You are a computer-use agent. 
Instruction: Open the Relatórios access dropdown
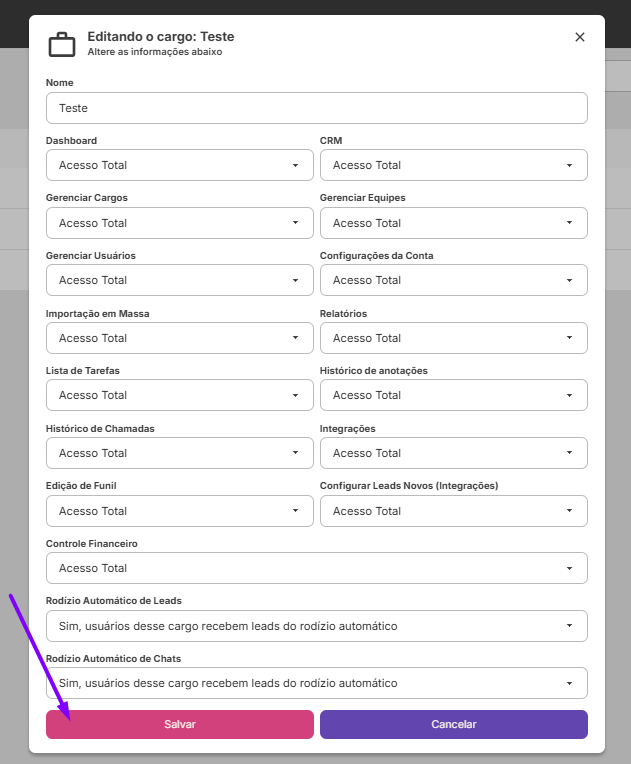pyautogui.click(x=454, y=338)
